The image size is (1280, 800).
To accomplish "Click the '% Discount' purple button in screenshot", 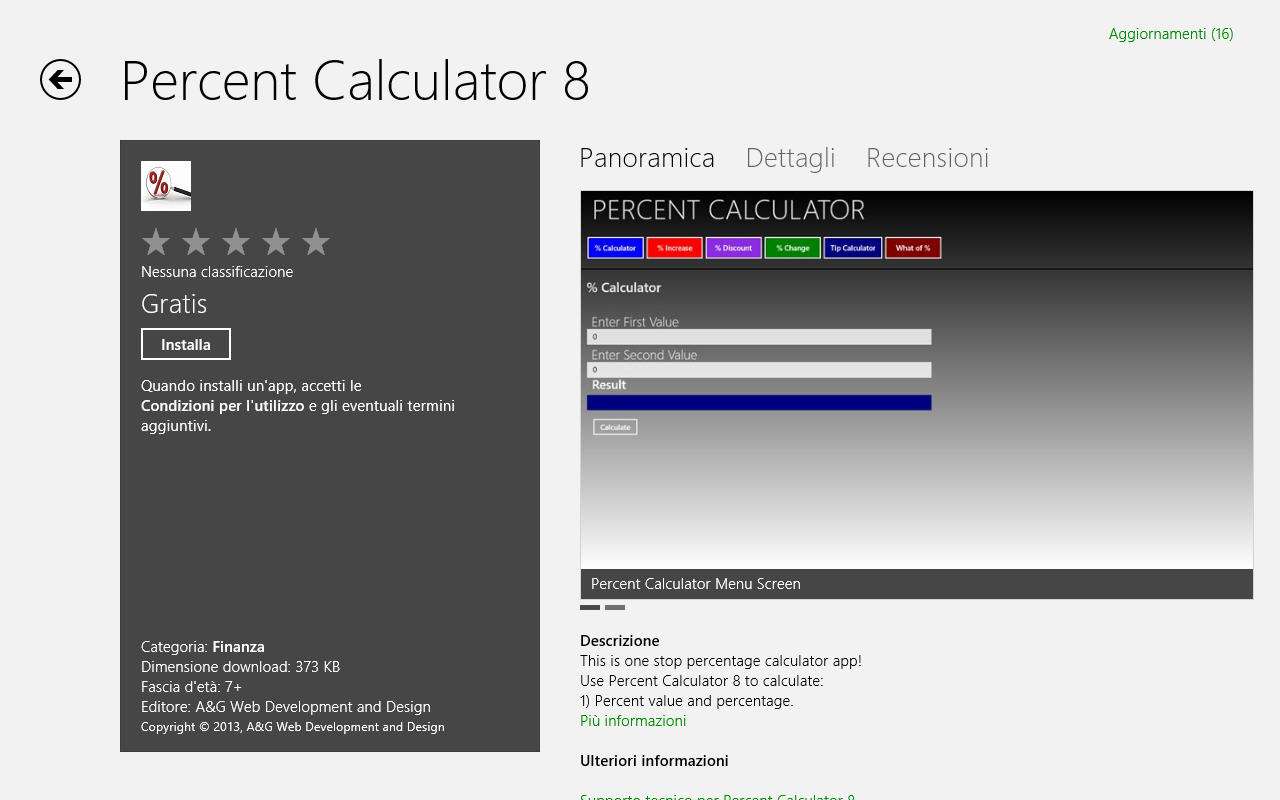I will (733, 248).
